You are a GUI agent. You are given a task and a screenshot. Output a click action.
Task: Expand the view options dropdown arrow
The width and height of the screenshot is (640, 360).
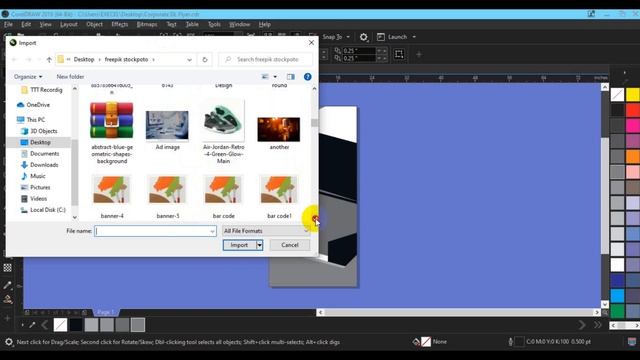point(275,77)
